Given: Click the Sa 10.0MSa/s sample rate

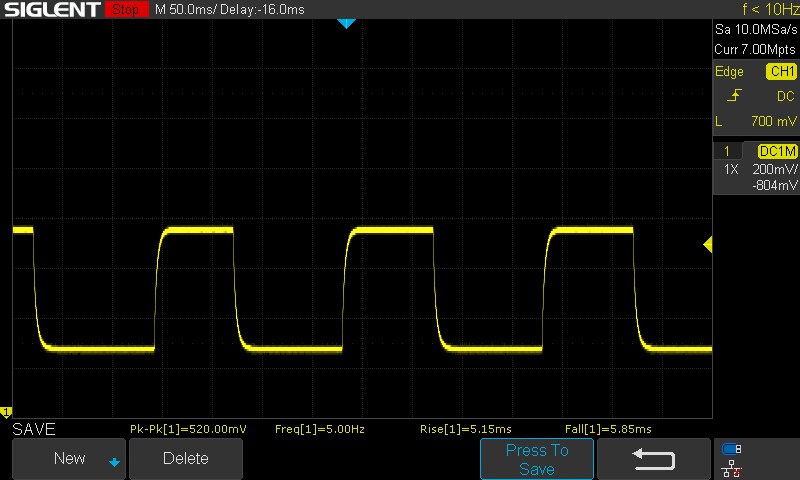Looking at the screenshot, I should (x=756, y=30).
